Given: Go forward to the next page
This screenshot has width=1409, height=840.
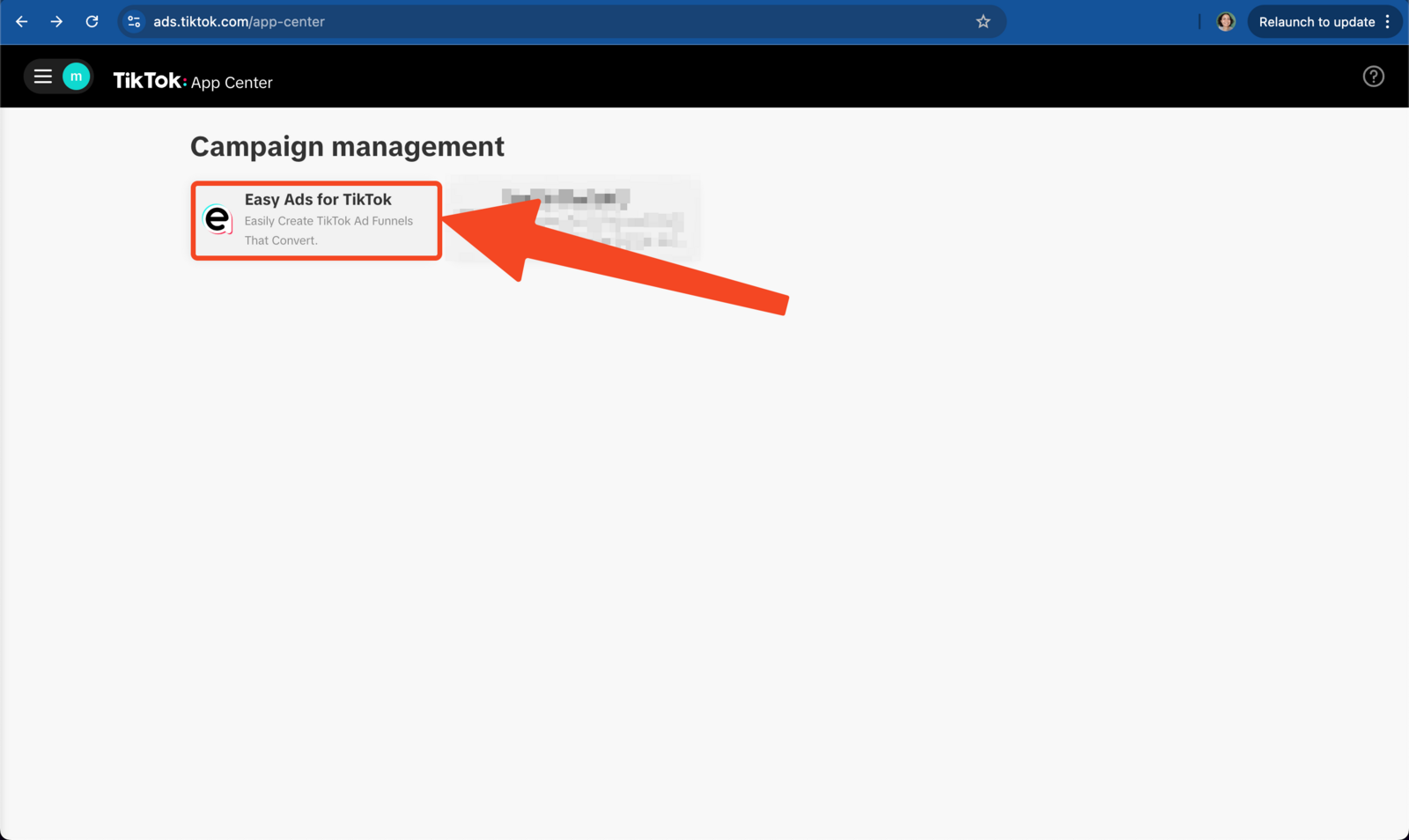Looking at the screenshot, I should pyautogui.click(x=56, y=22).
